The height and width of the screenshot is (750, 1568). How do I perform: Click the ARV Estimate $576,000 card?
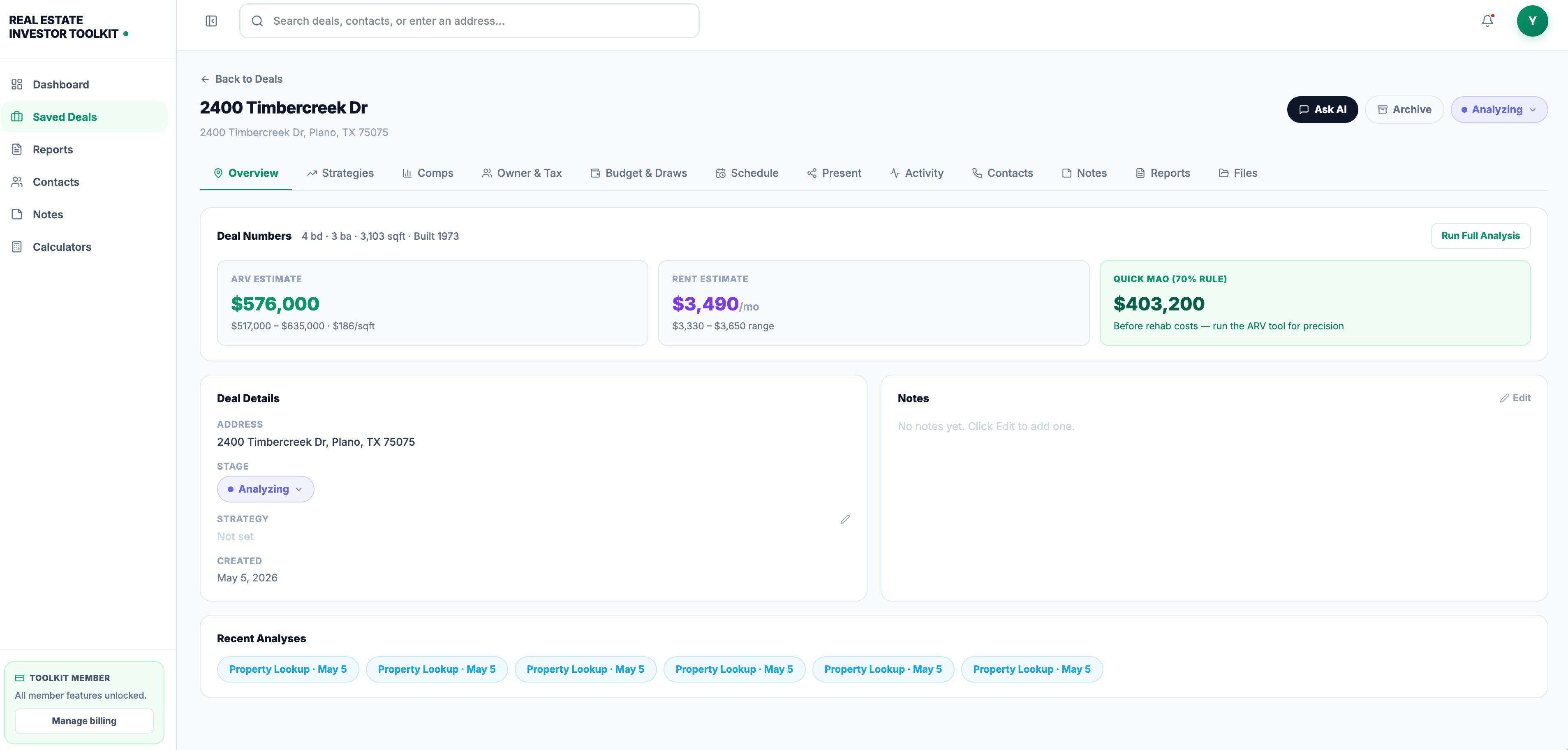pos(432,303)
